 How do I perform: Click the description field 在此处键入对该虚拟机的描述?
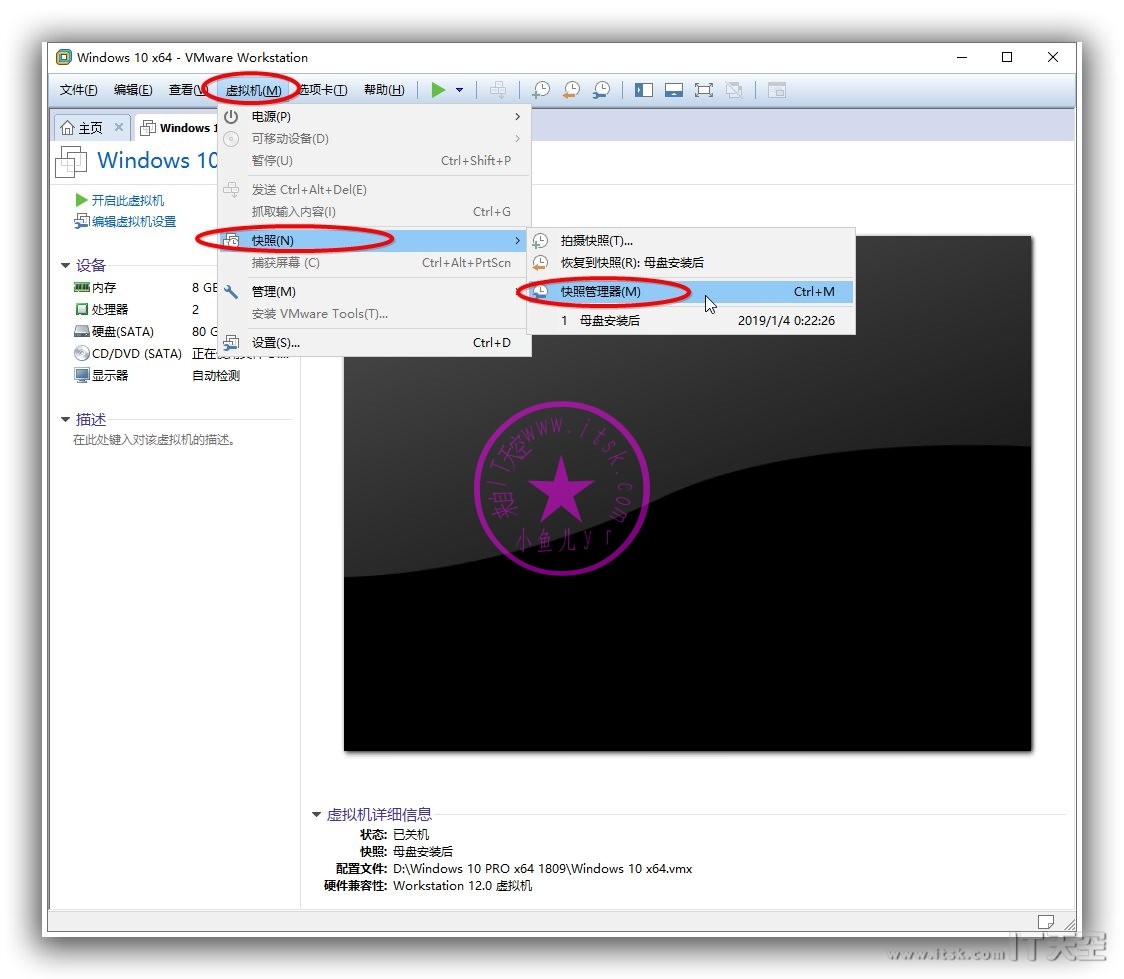tap(154, 439)
